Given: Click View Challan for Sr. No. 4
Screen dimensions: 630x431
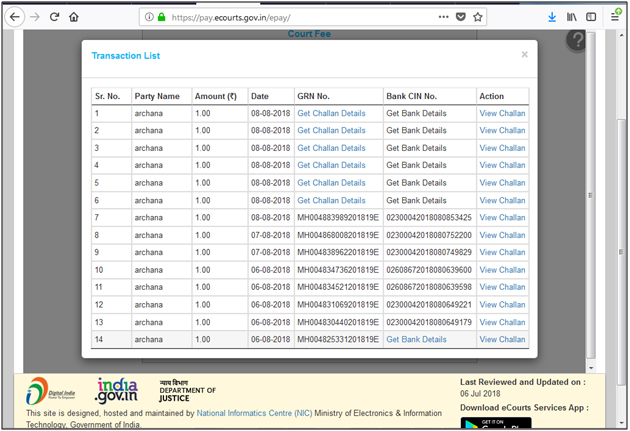Looking at the screenshot, I should (x=502, y=165).
